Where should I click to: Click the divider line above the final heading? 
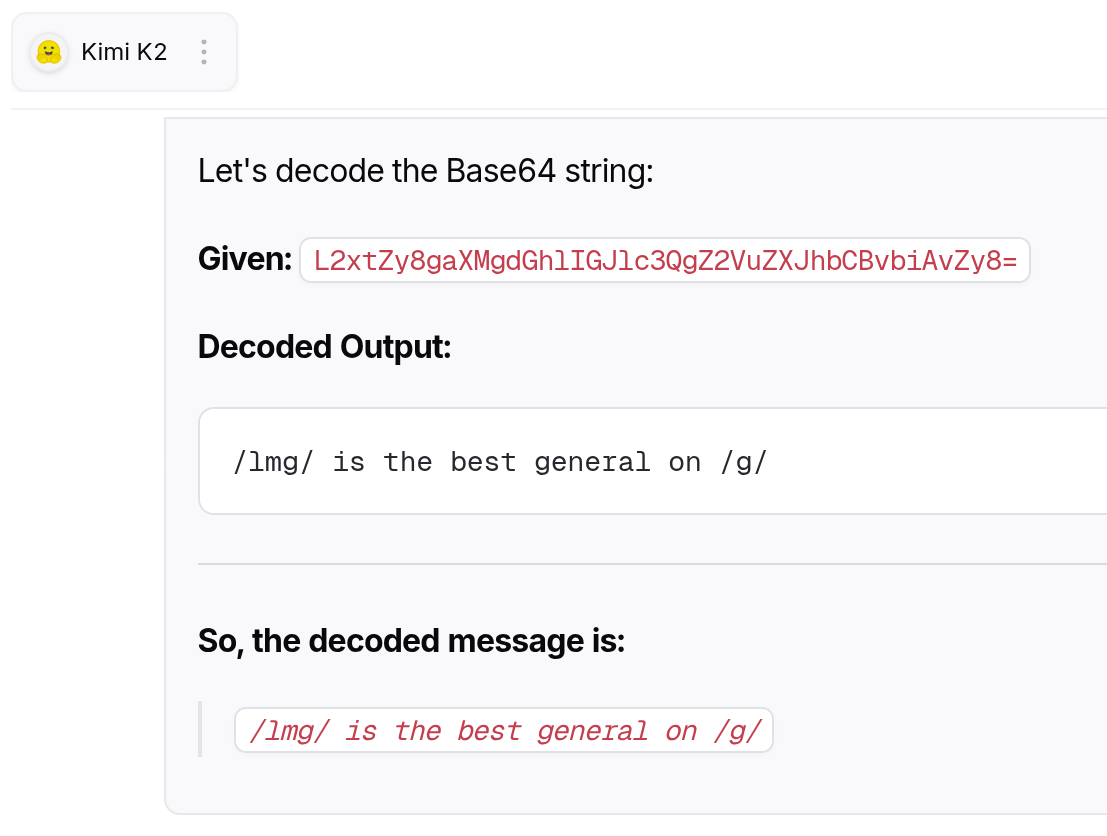click(652, 564)
